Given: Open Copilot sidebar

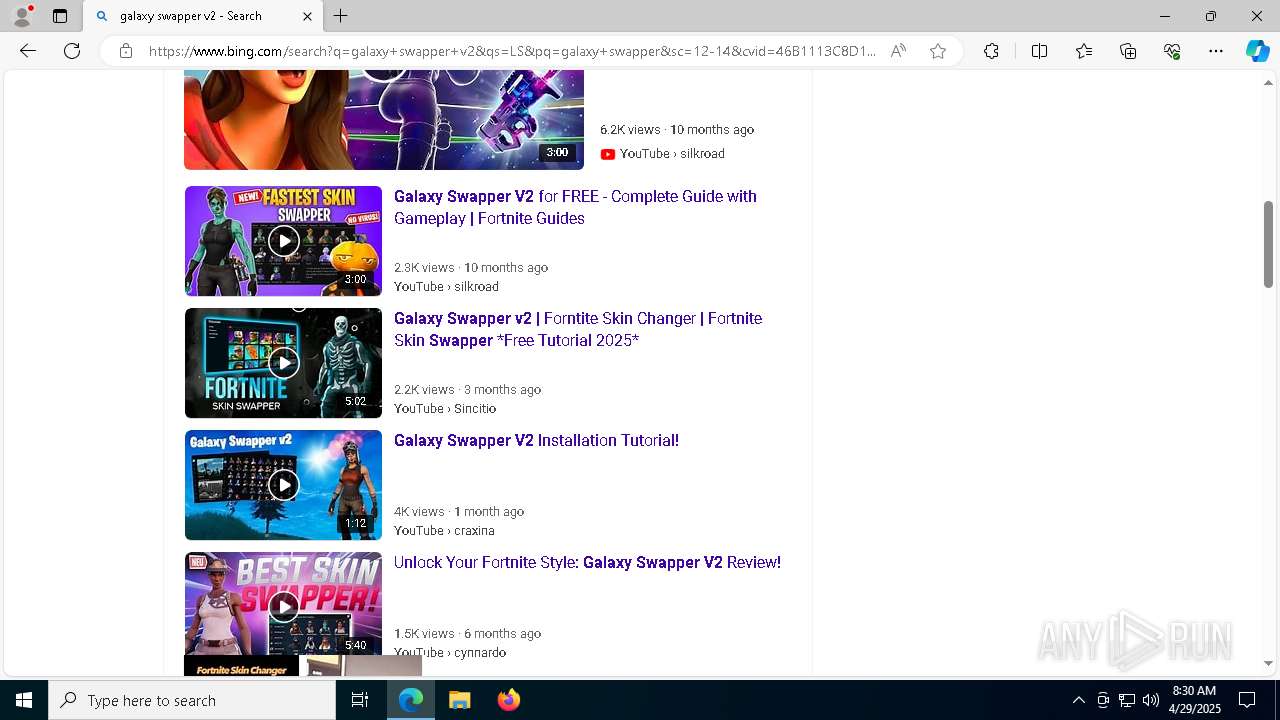Looking at the screenshot, I should (1257, 51).
